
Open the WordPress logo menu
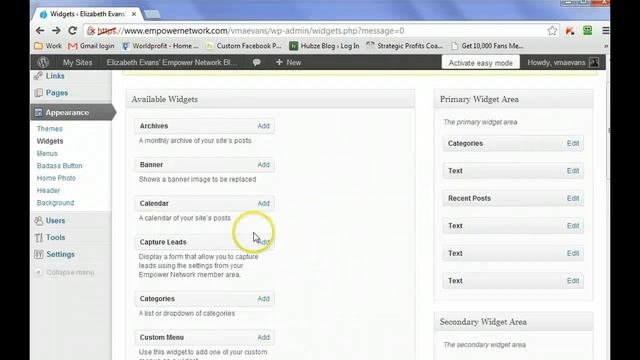43,62
